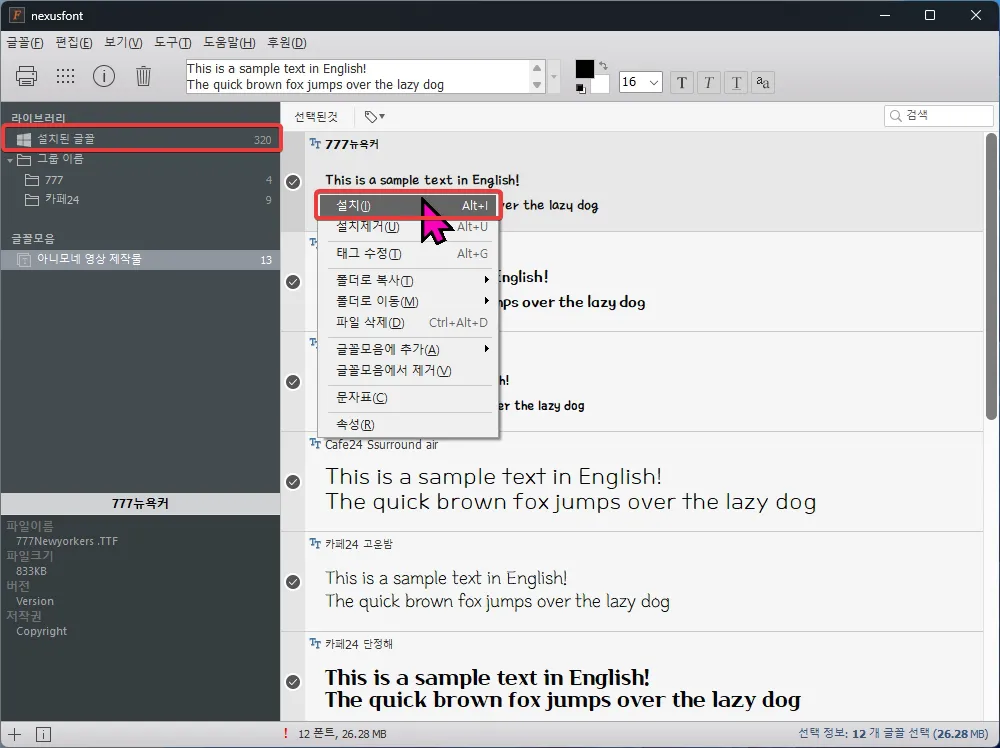Choose 속성(R) in context menu
Screen dimensions: 1000x748
click(409, 425)
